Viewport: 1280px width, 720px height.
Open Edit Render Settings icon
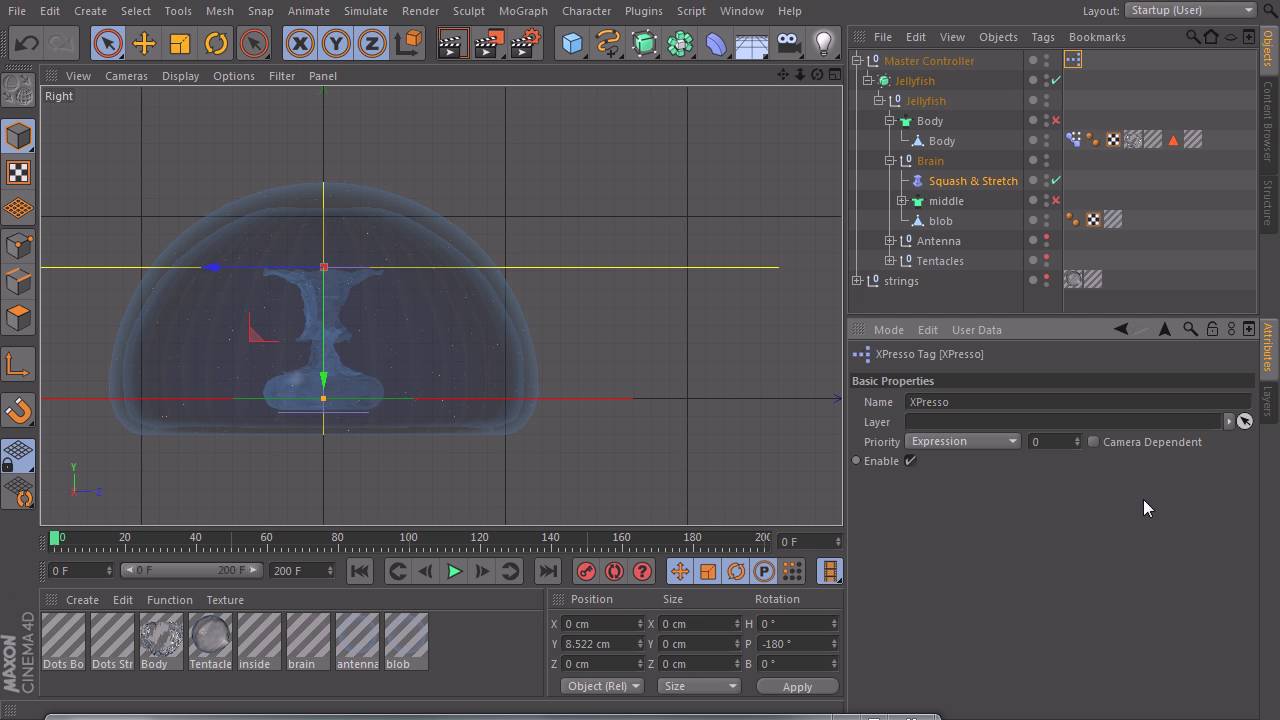click(526, 43)
